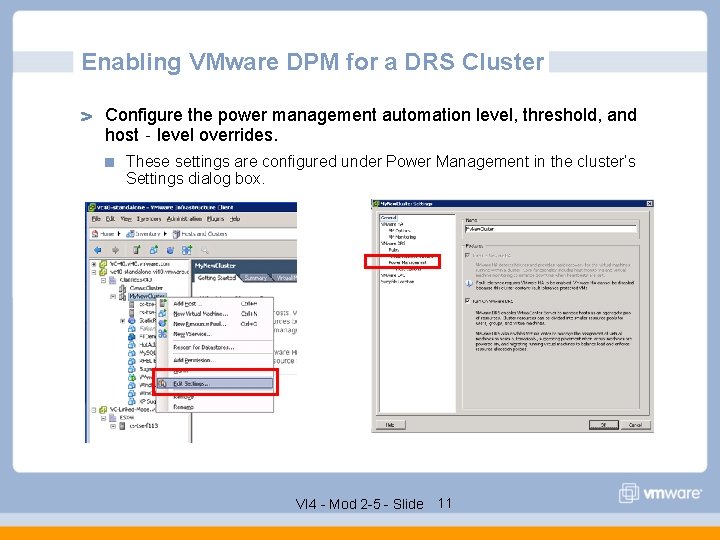720x540 pixels.
Task: Click the Forward arrow in the client toolbar
Action: click(x=115, y=250)
